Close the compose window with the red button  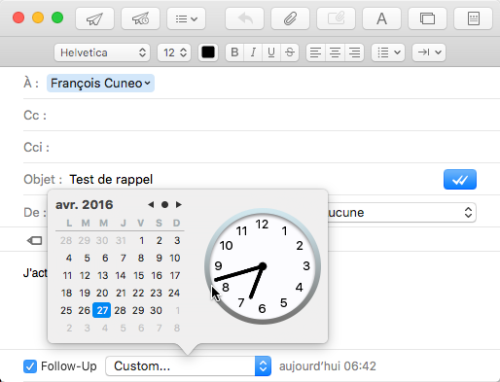pos(18,17)
